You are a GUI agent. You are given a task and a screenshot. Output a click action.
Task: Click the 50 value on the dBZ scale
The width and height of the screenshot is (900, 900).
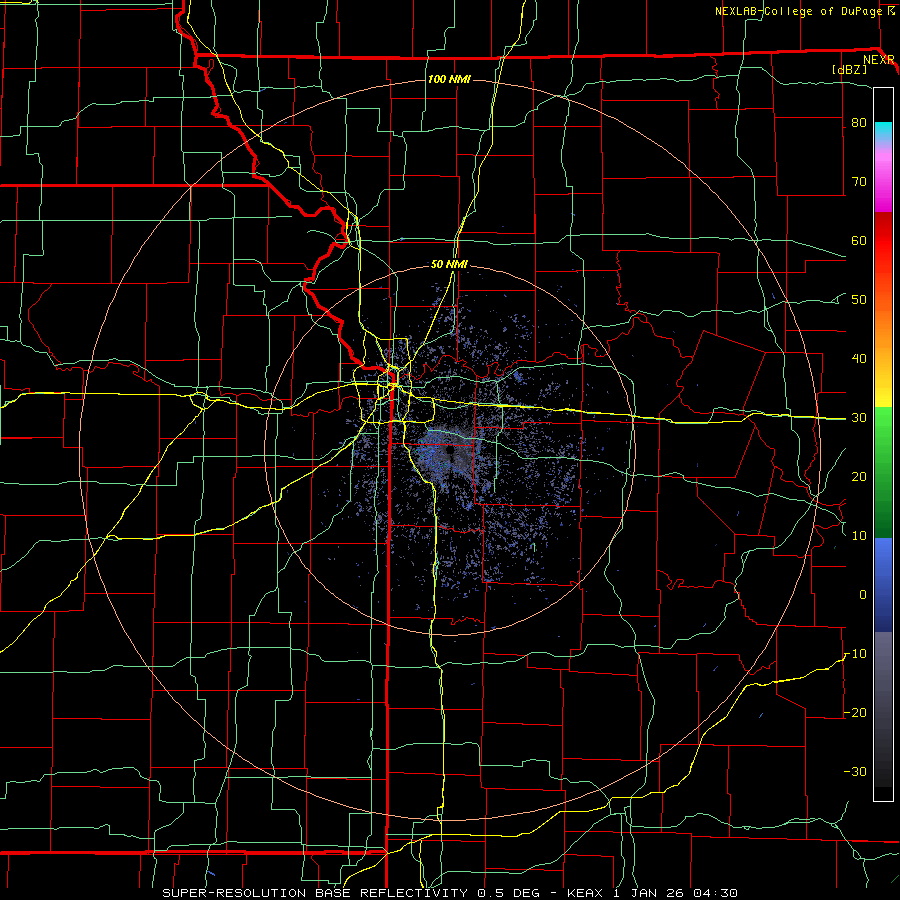[x=859, y=300]
